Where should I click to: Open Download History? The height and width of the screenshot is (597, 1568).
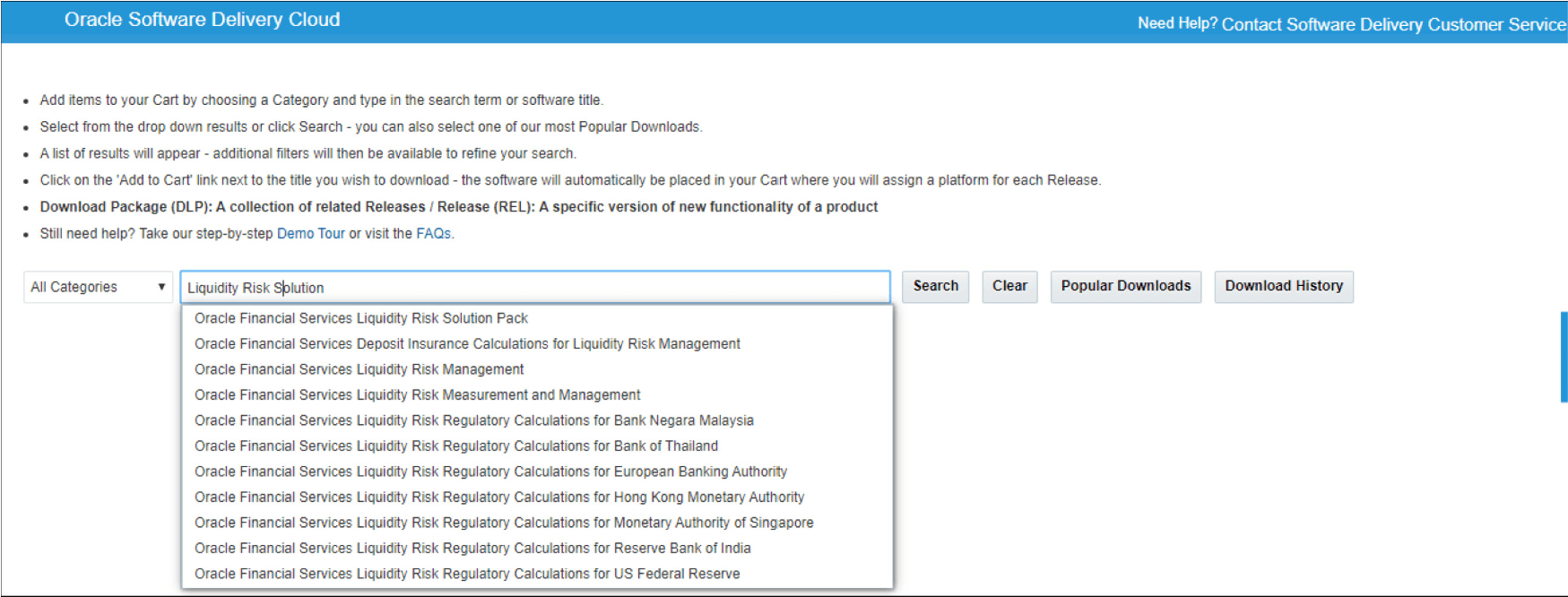coord(1284,286)
